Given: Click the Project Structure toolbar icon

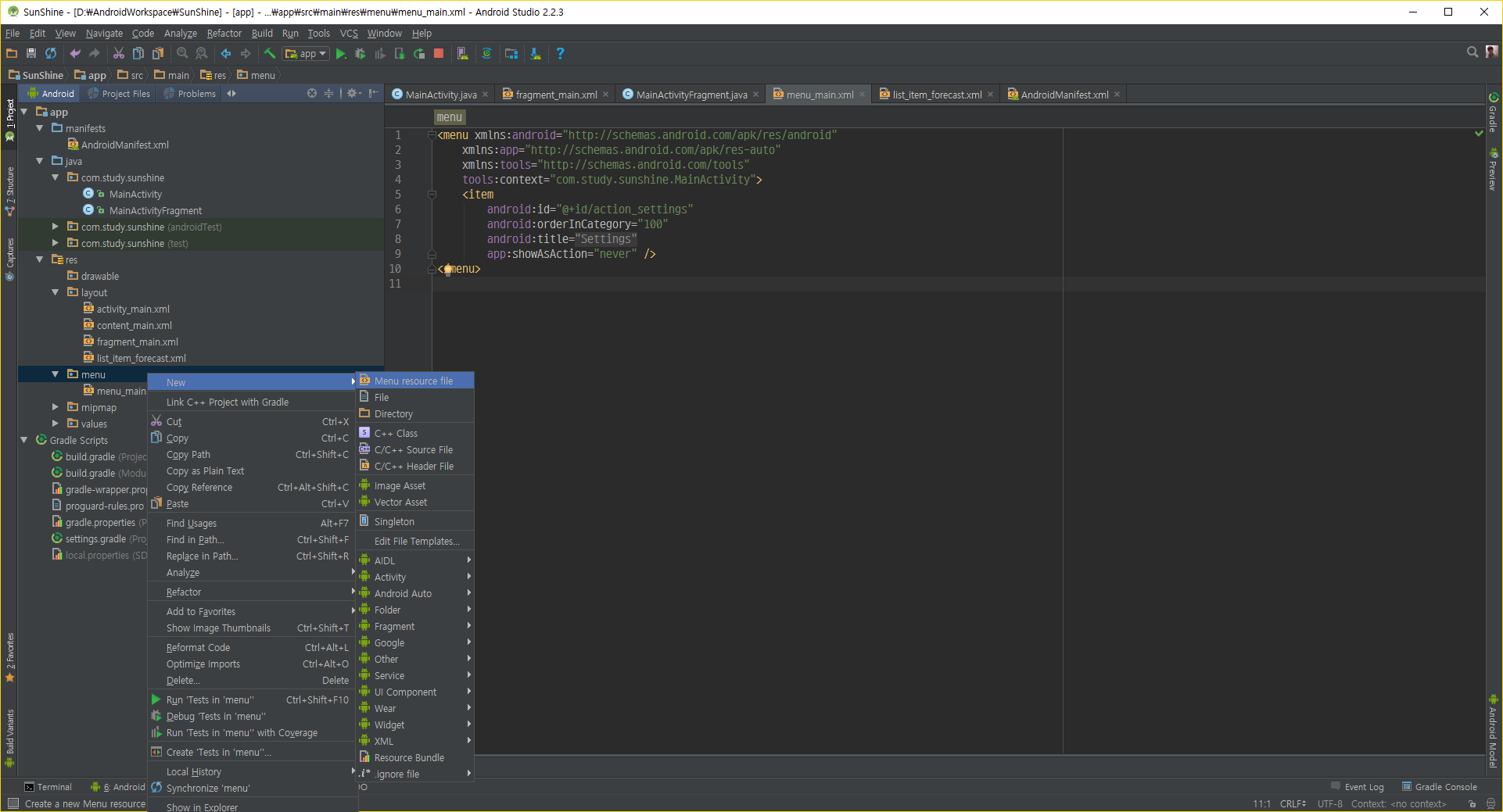Looking at the screenshot, I should point(511,53).
